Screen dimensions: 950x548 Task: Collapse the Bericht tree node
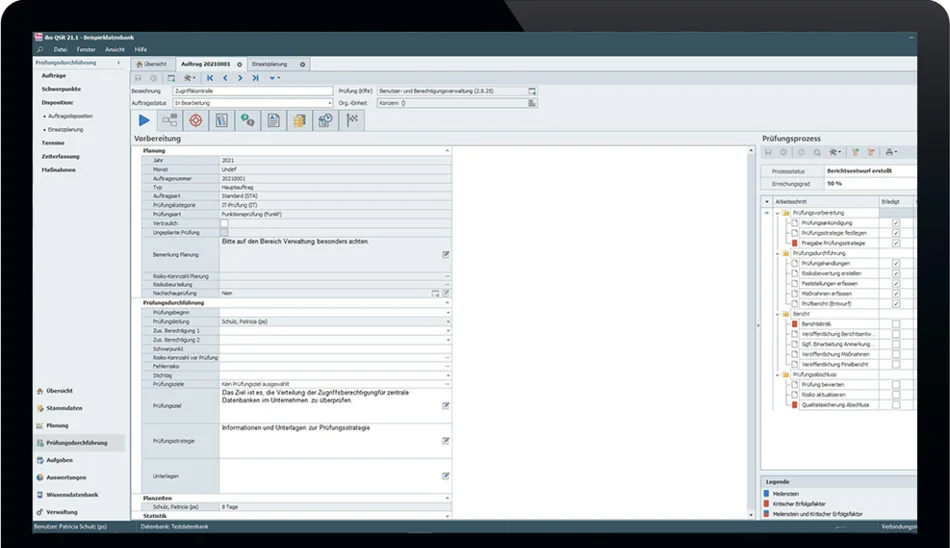click(x=777, y=314)
